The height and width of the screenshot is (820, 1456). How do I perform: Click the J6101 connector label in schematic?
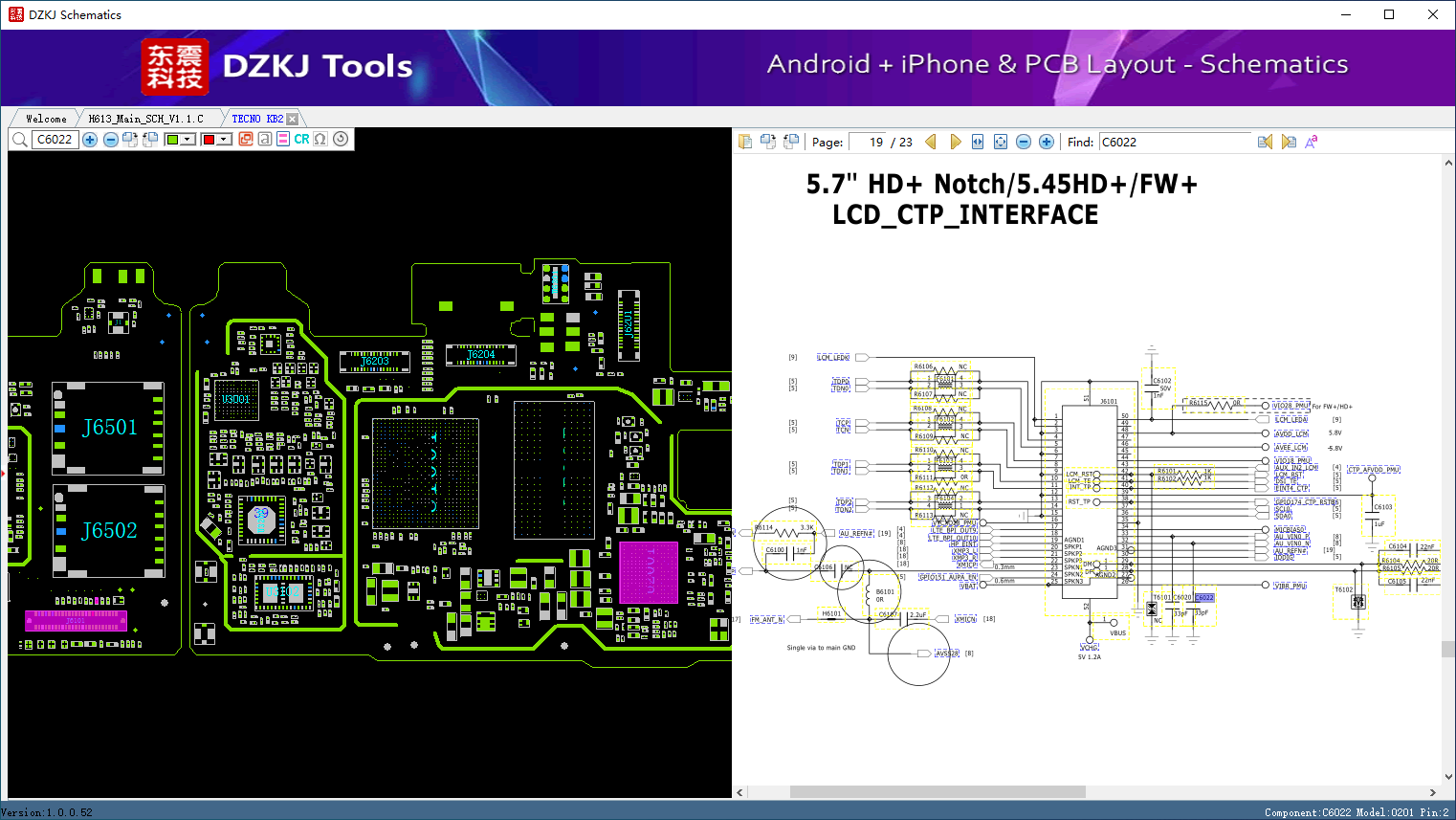click(x=1108, y=402)
